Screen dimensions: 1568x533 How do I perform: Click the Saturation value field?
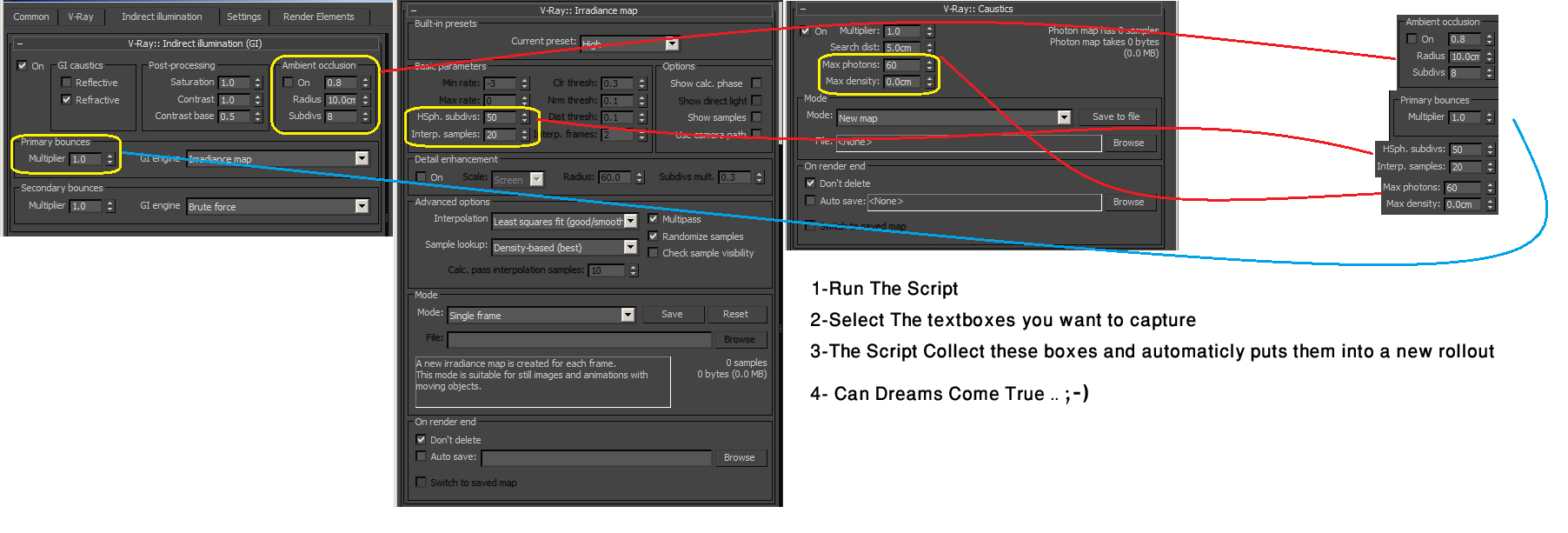click(x=235, y=83)
